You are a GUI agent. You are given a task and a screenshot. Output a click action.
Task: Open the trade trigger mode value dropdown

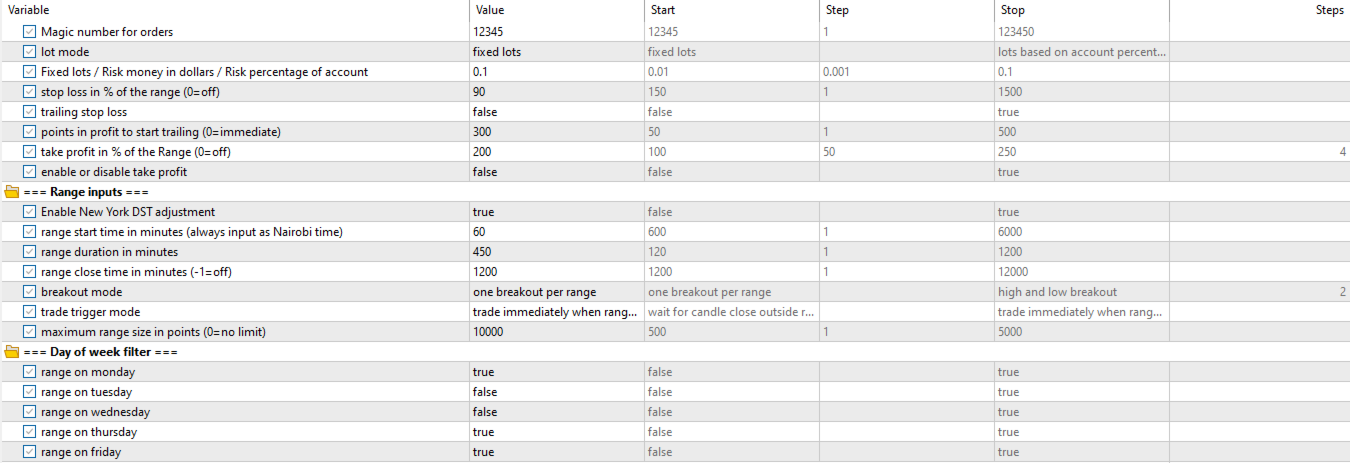point(556,312)
